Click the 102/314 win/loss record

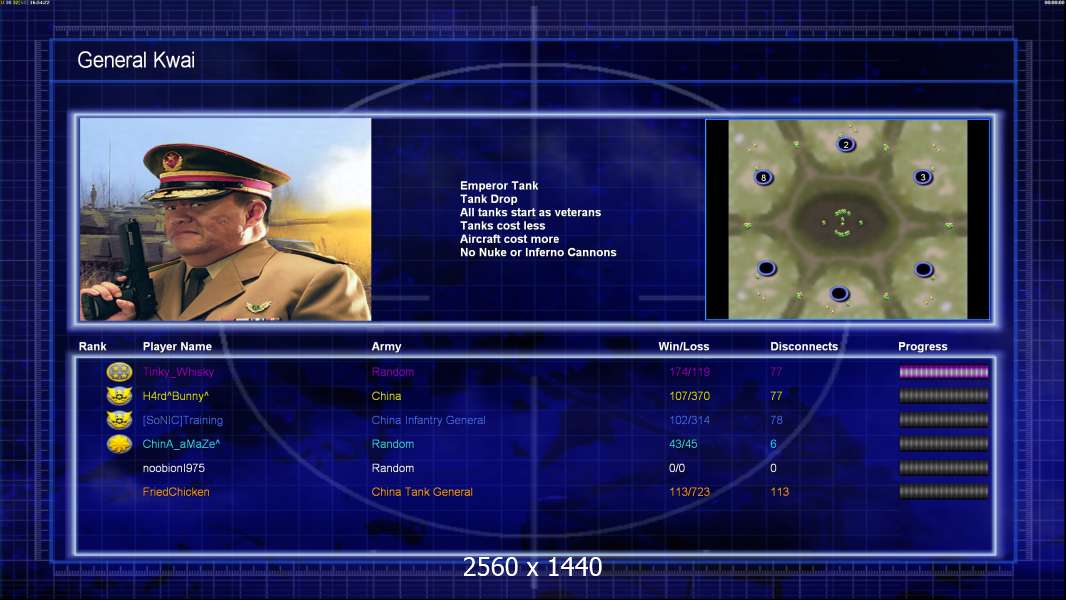point(689,420)
